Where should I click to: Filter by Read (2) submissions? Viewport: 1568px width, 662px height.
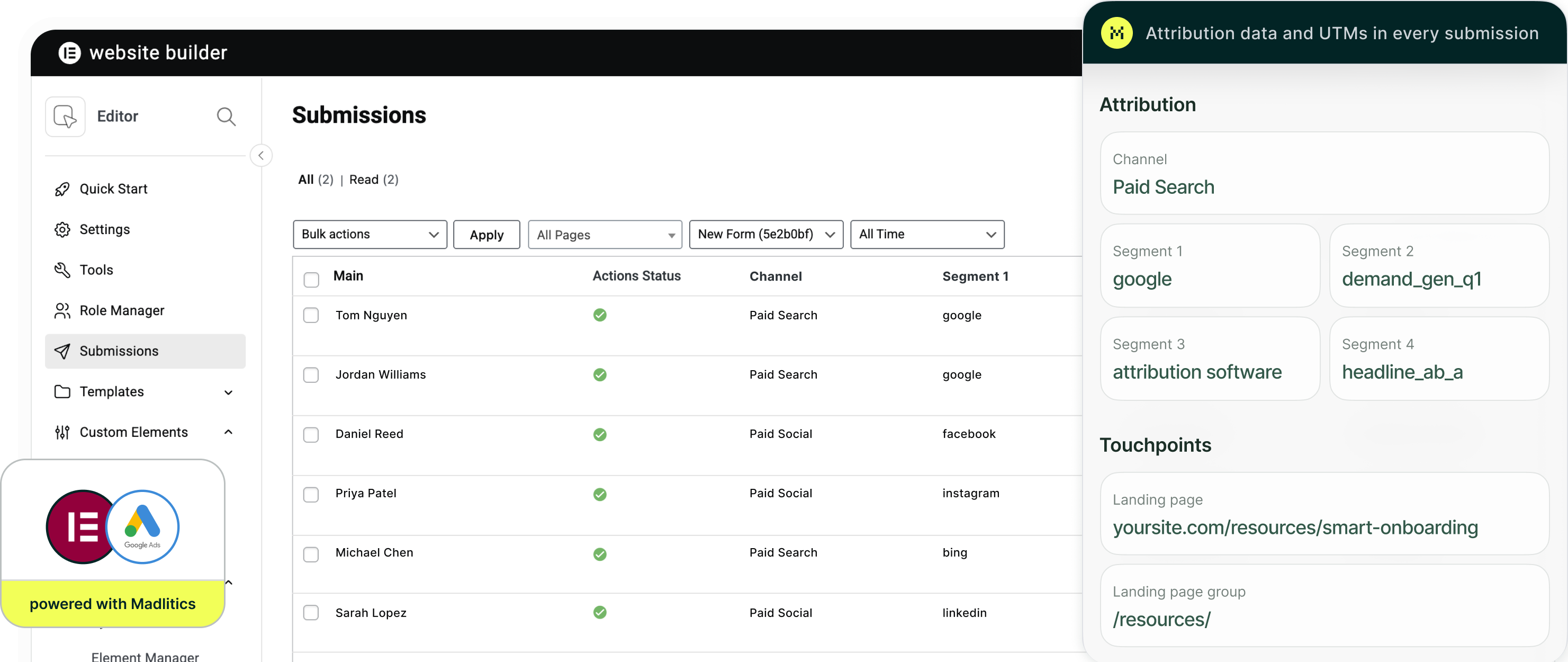[x=374, y=180]
